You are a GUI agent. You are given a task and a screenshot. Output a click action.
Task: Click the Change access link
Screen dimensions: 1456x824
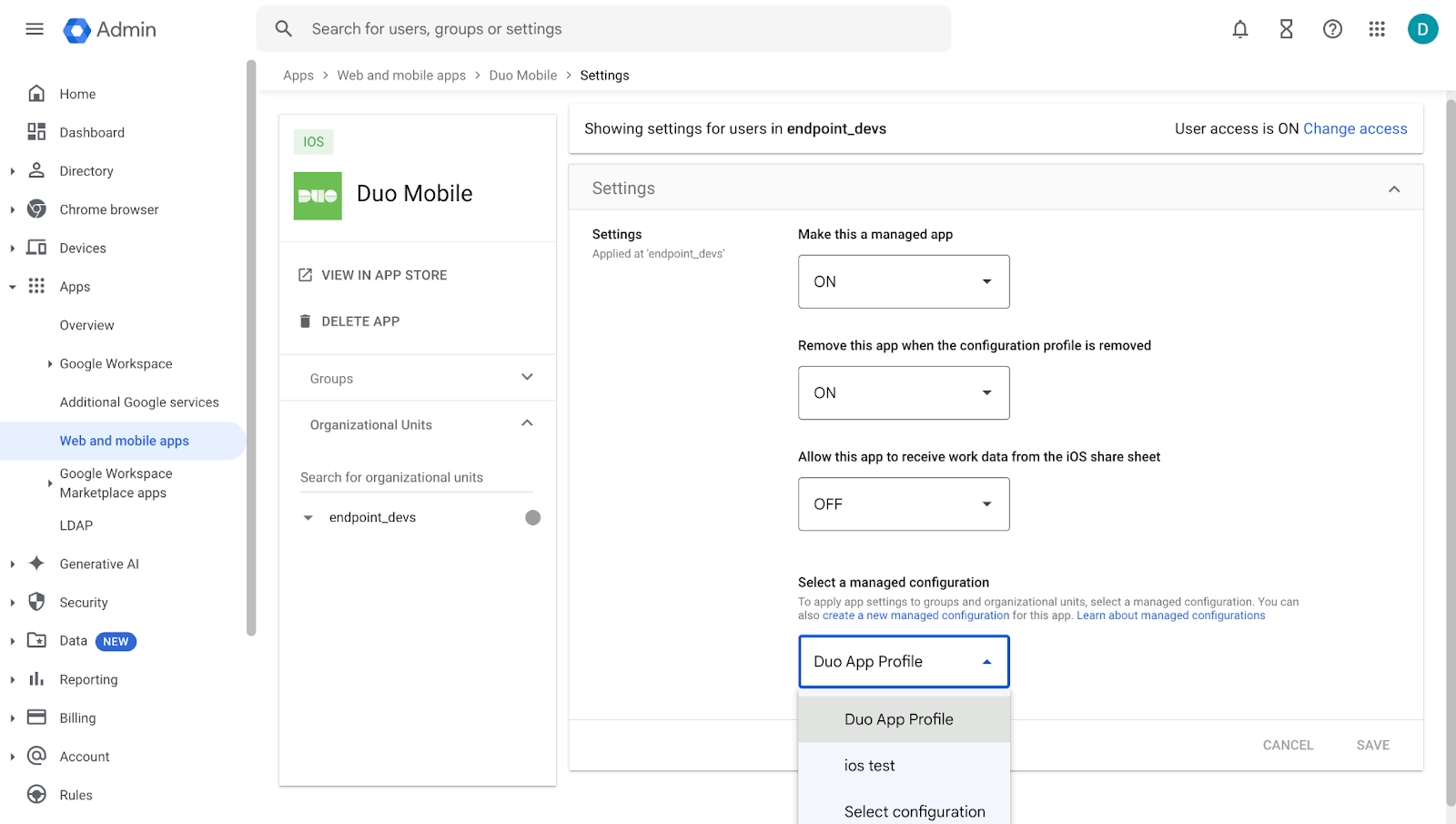coord(1355,128)
